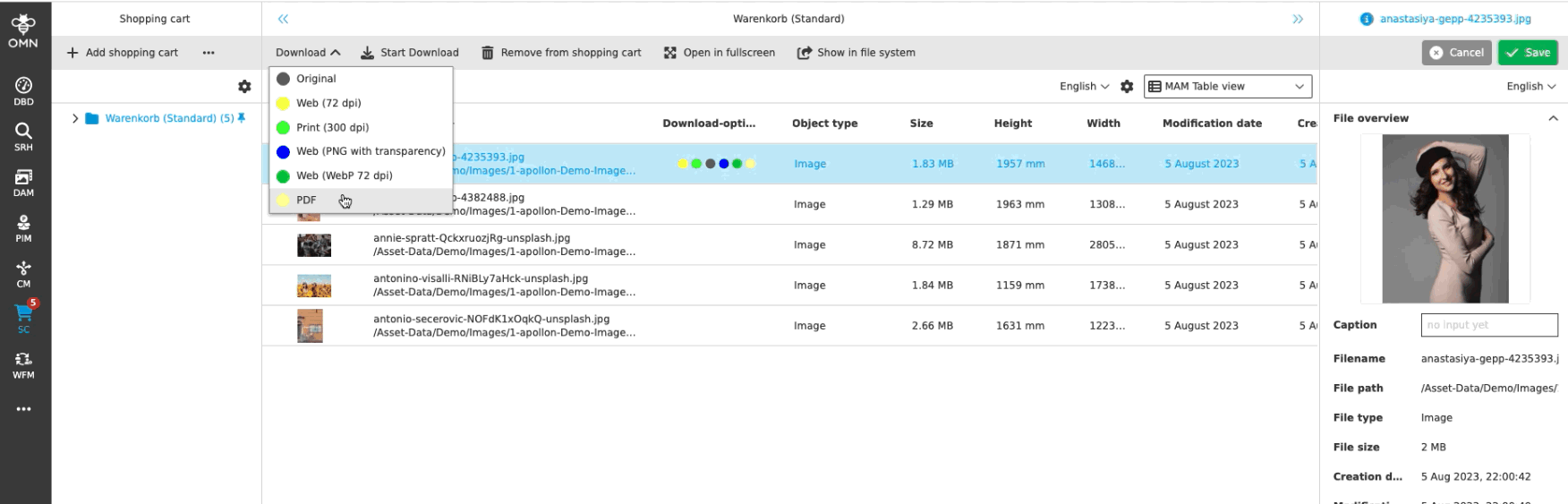Collapse the File overview section
Image resolution: width=1568 pixels, height=504 pixels.
point(1553,118)
